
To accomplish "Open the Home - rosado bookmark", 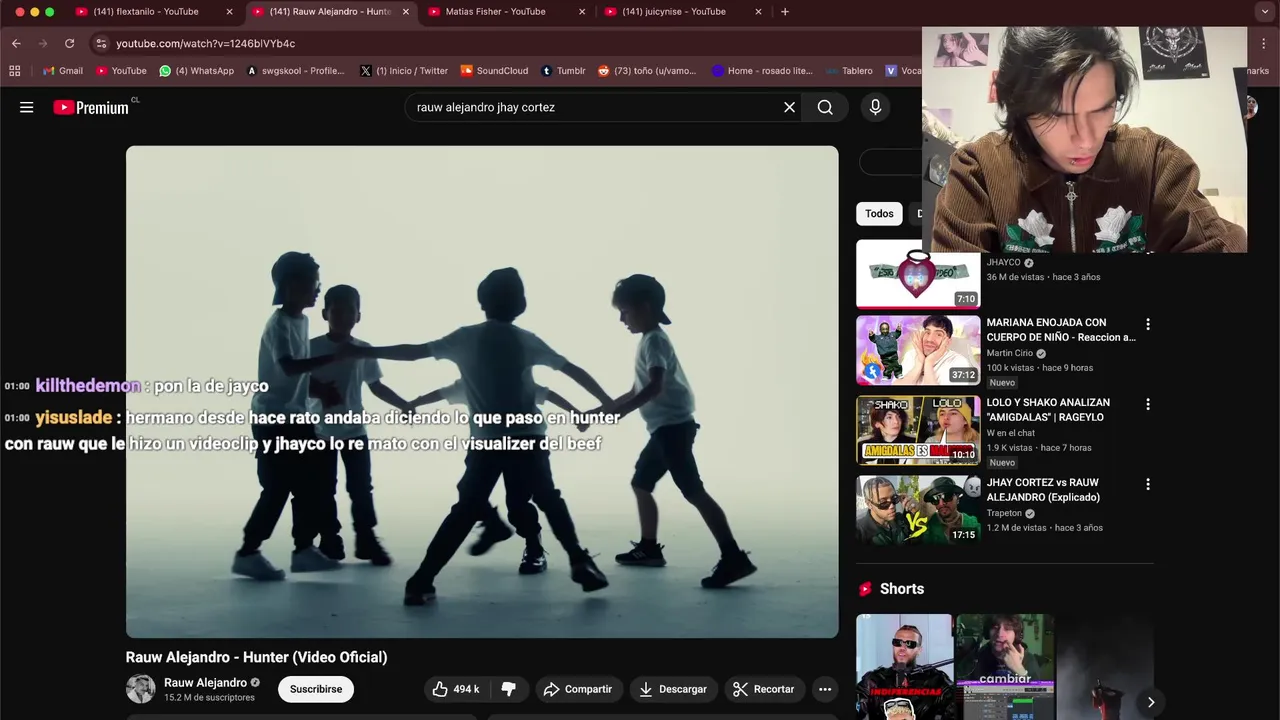I will click(762, 71).
